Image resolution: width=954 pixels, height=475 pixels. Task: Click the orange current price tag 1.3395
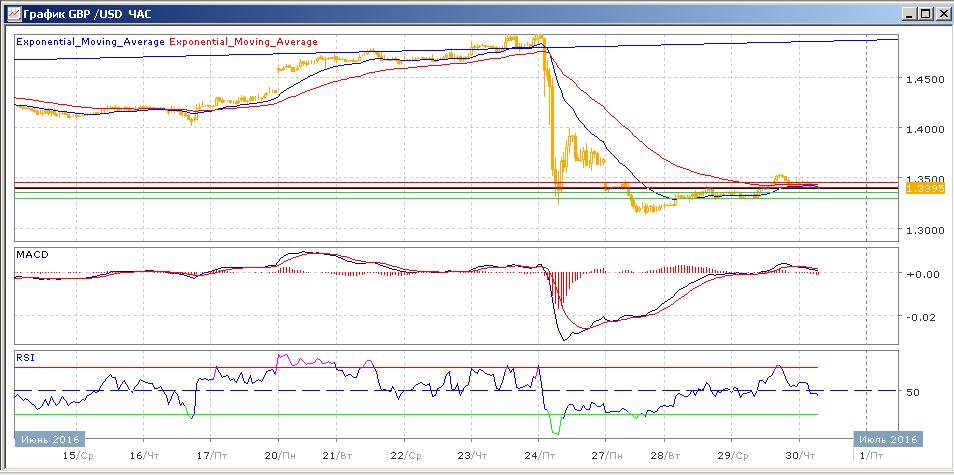point(920,188)
